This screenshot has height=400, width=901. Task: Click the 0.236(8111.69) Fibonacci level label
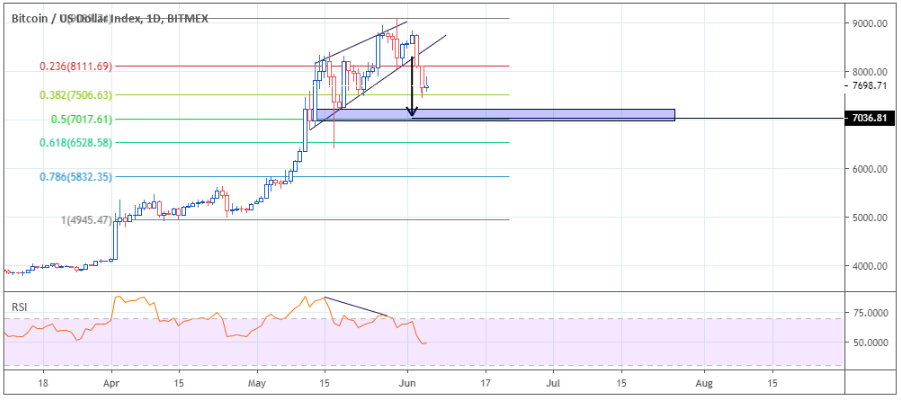[75, 67]
